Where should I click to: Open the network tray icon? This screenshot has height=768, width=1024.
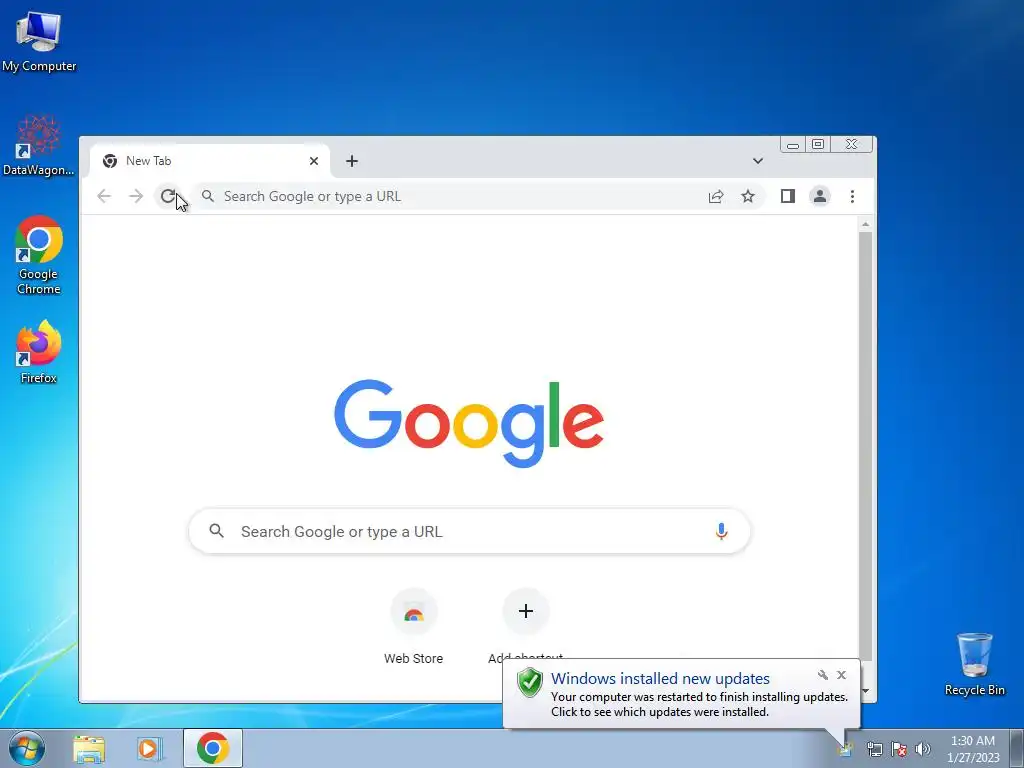(x=874, y=749)
